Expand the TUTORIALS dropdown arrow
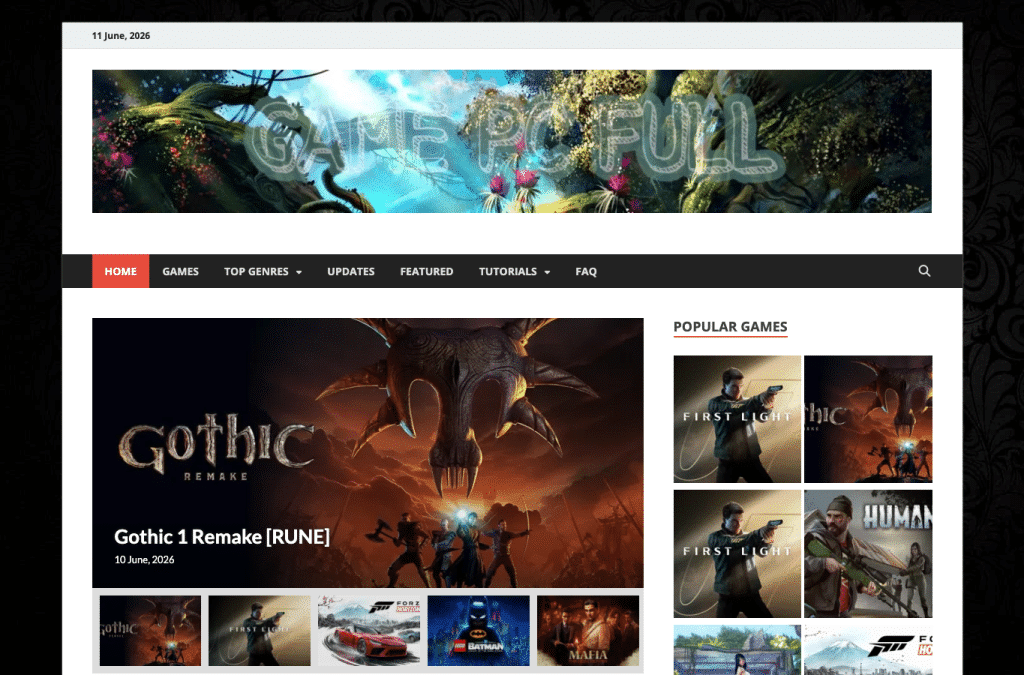 tap(547, 272)
